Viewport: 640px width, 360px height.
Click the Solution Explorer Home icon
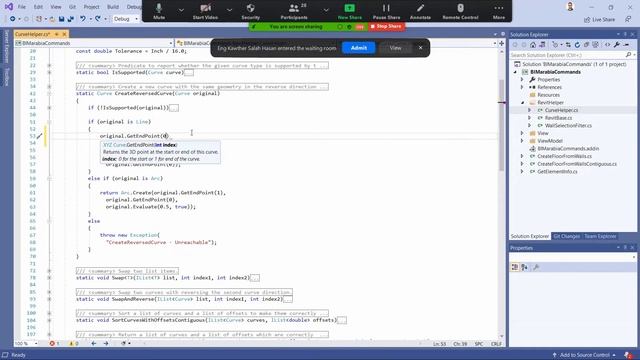coord(533,45)
